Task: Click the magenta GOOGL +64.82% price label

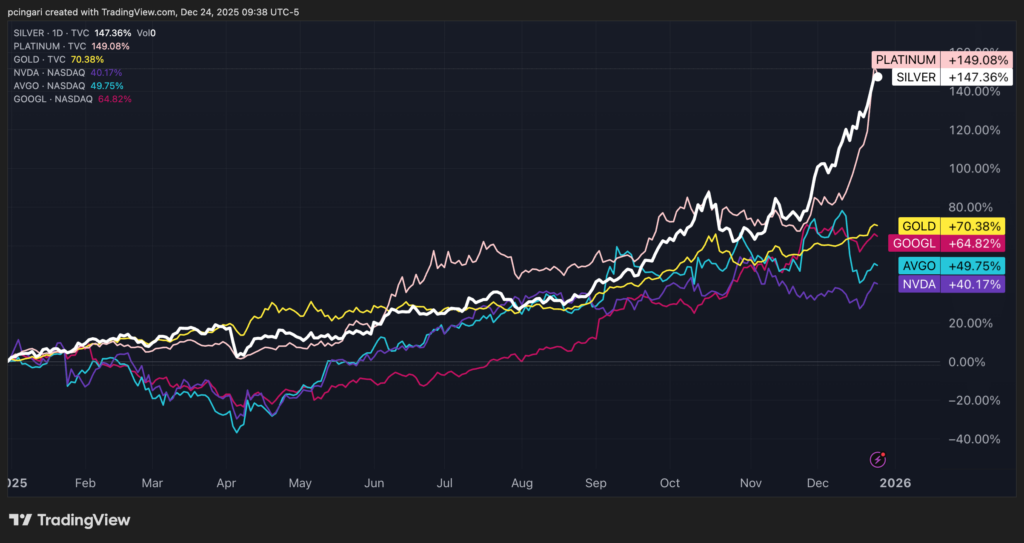Action: pyautogui.click(x=937, y=243)
